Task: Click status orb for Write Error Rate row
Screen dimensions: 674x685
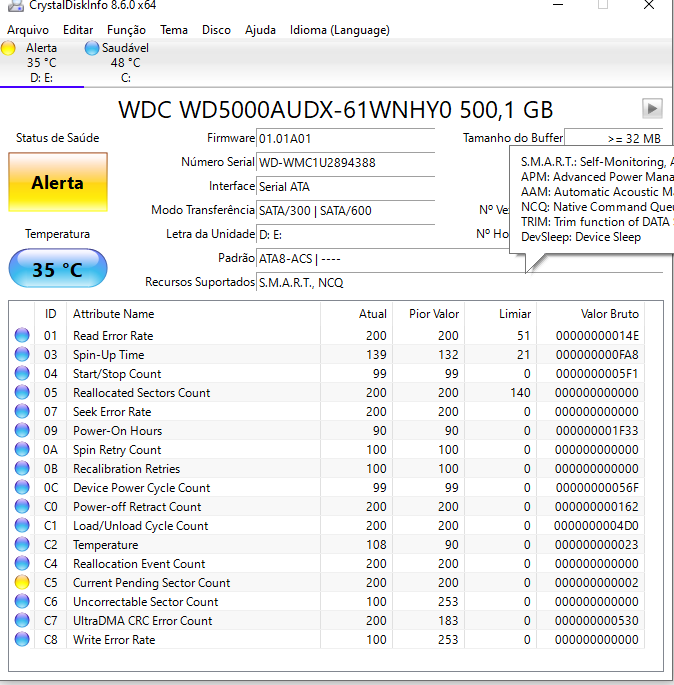Action: (22, 639)
